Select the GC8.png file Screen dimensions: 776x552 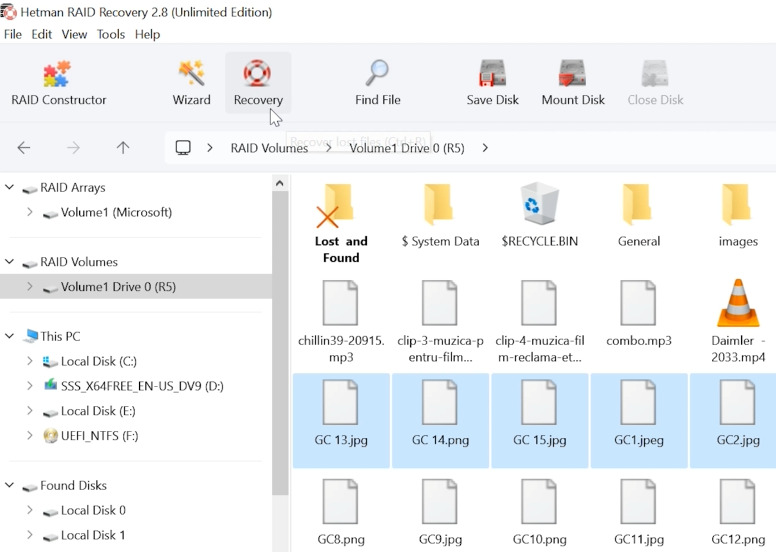coord(341,512)
